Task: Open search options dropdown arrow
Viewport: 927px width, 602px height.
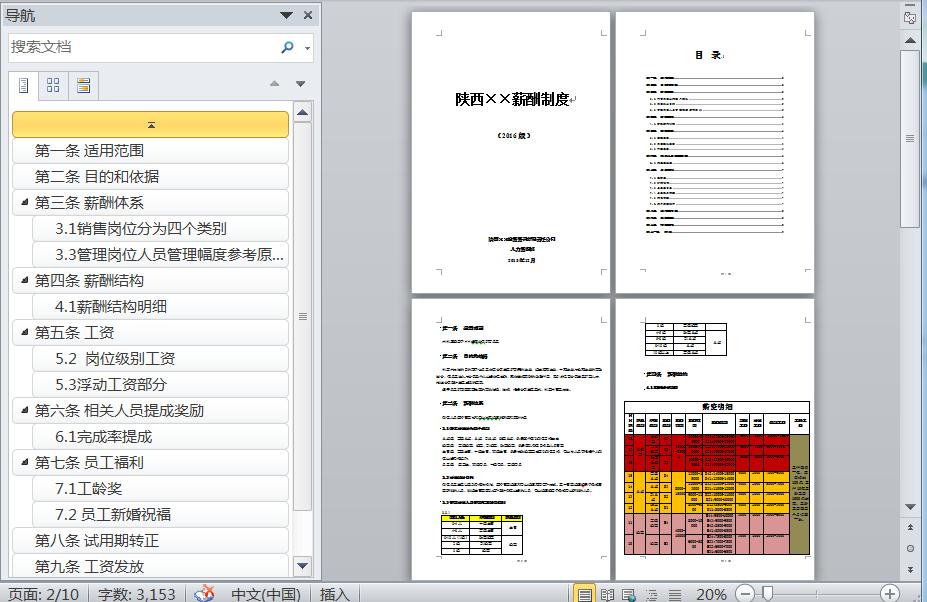Action: (x=307, y=48)
